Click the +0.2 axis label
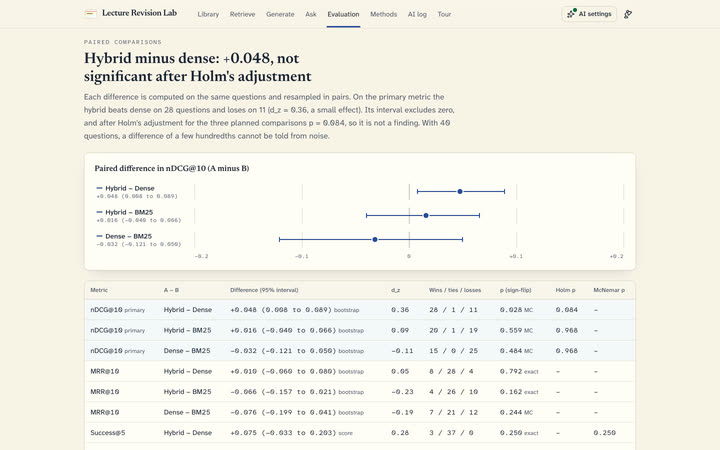 (616, 256)
